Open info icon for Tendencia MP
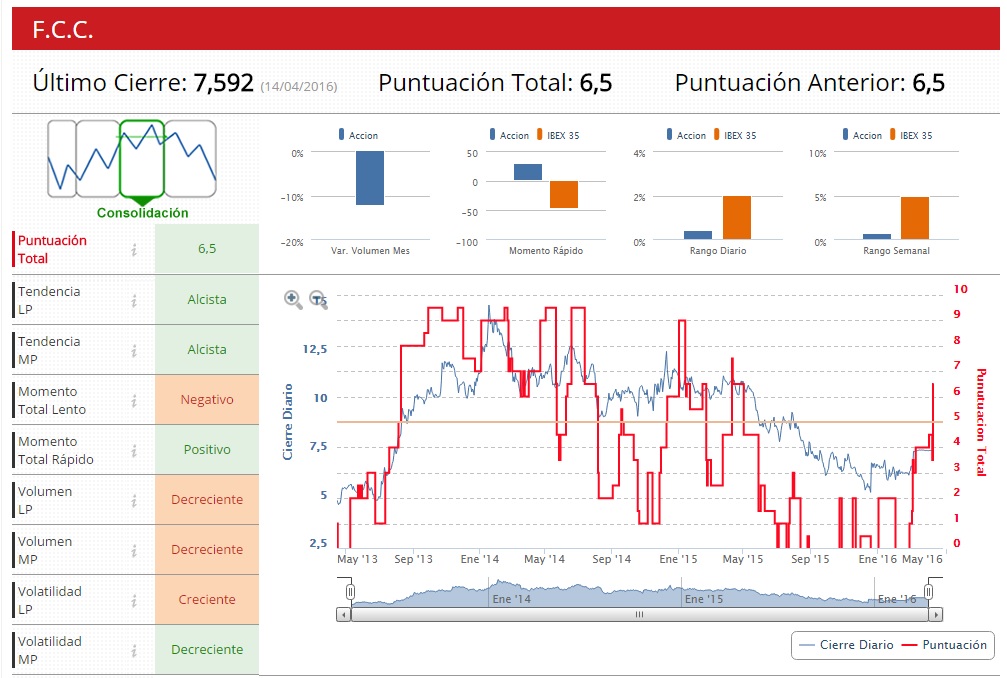1007x678 pixels. pos(134,351)
